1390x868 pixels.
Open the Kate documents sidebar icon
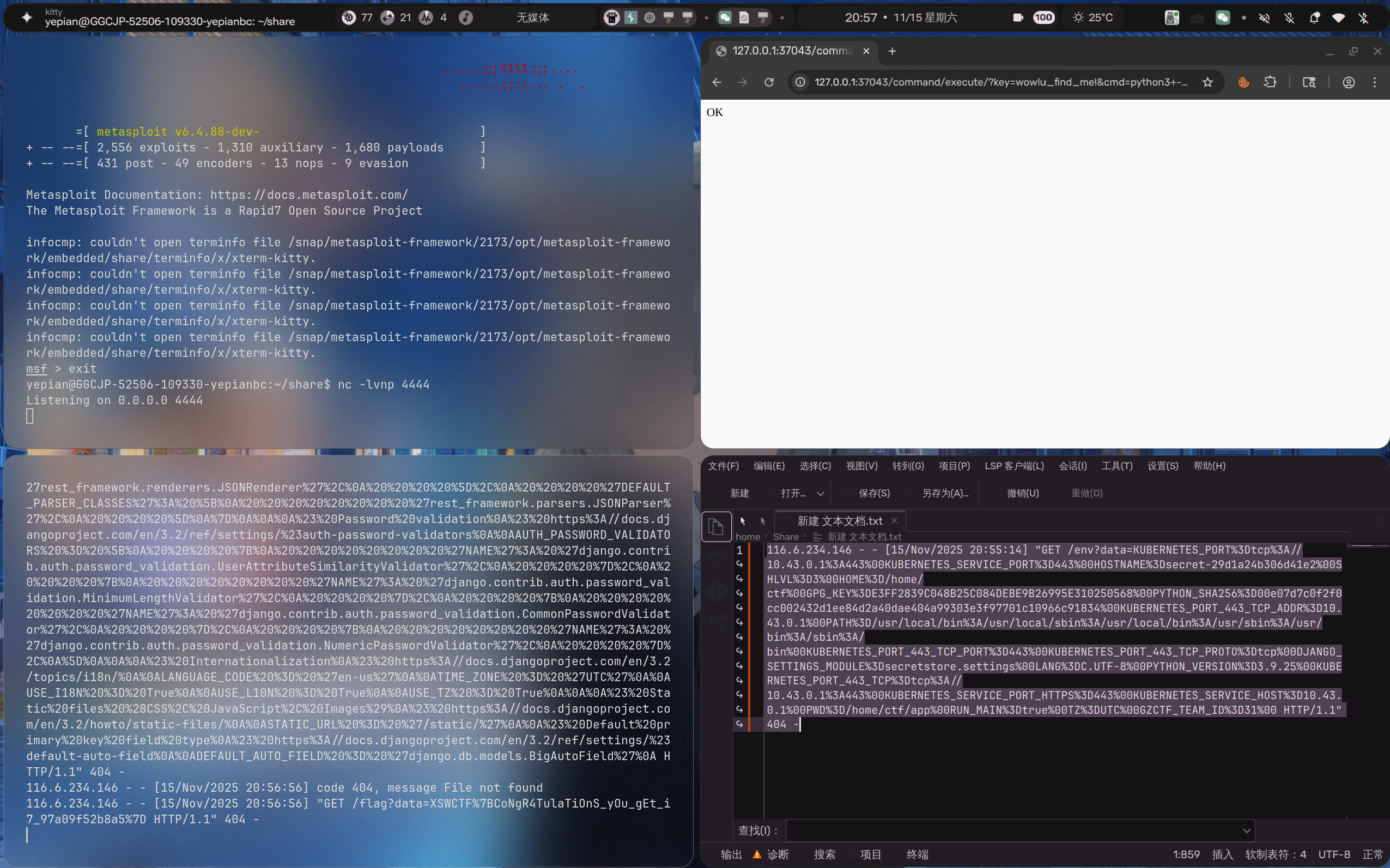715,526
